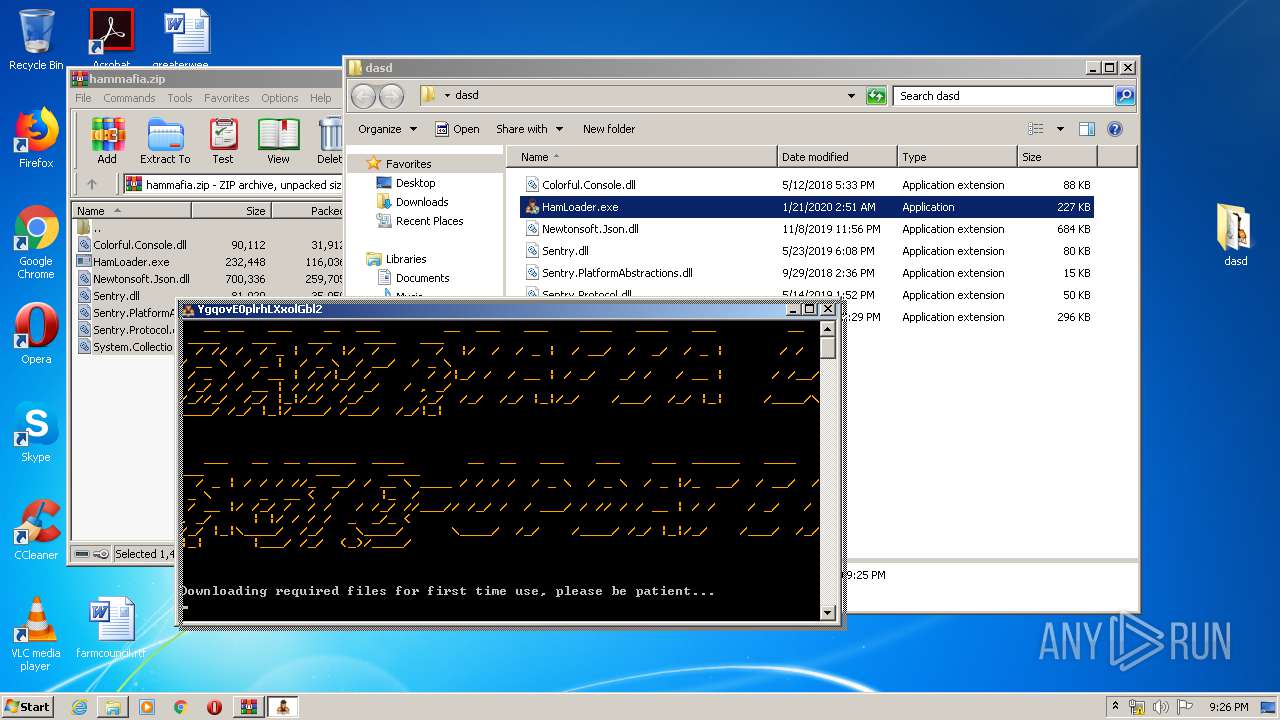Click WinRAR Extract To icon

pos(165,140)
